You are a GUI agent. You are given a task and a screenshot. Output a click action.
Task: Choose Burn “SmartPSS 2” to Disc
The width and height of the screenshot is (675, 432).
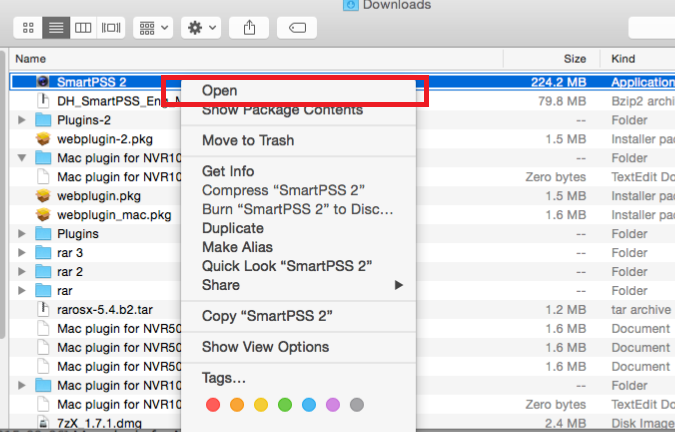(x=298, y=209)
